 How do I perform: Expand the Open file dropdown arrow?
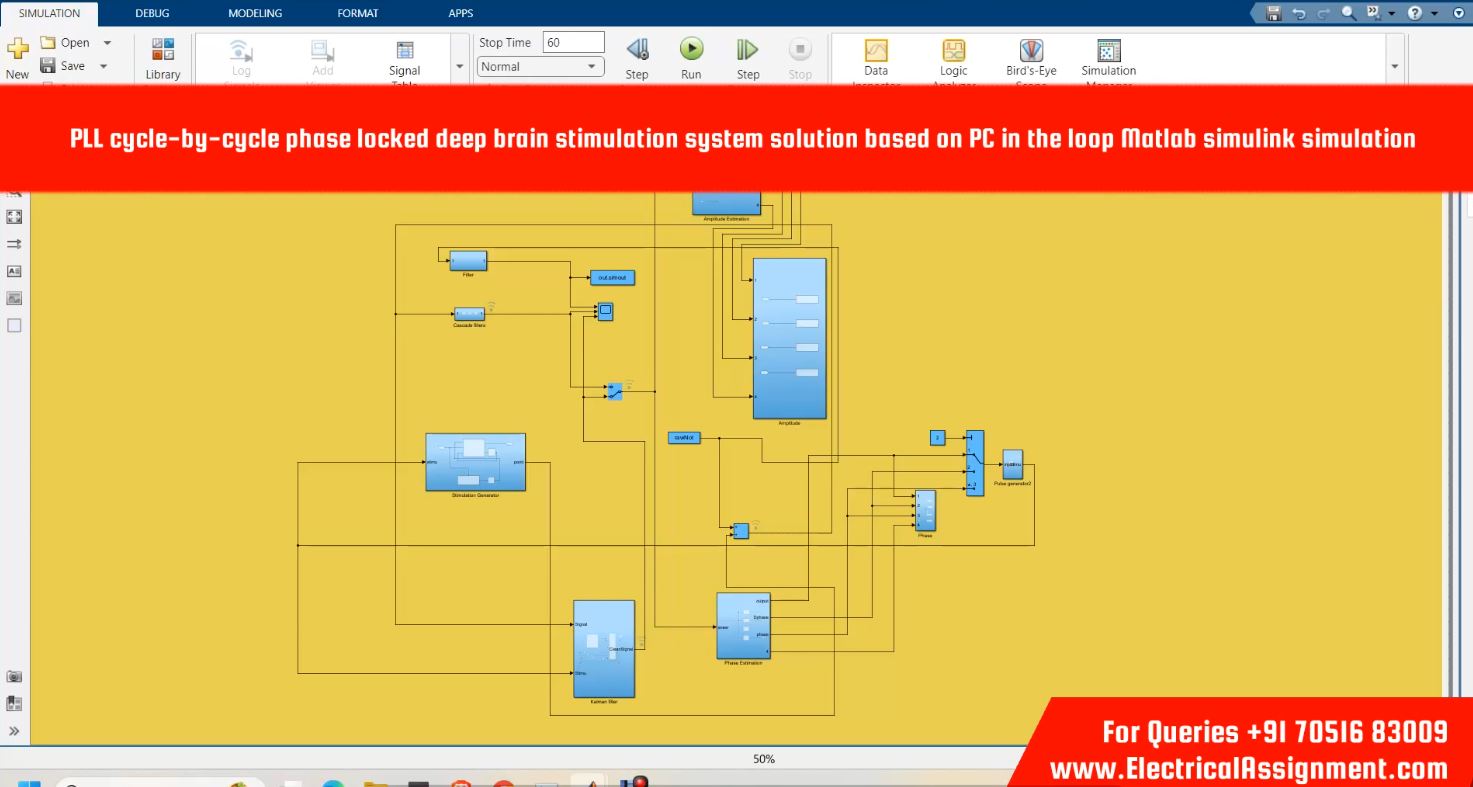107,43
